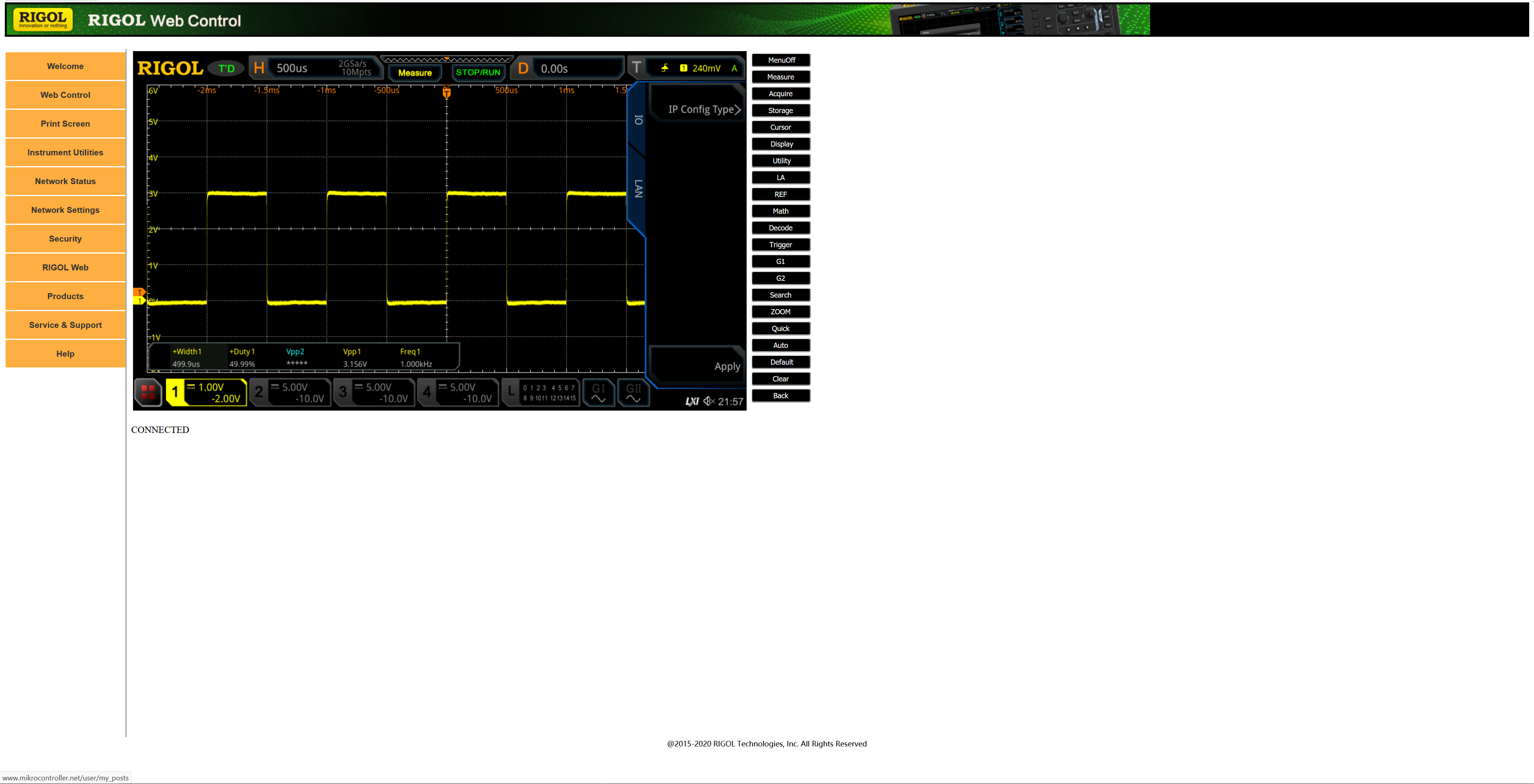Click the LXI network status icon
The image size is (1534, 784).
click(x=692, y=401)
